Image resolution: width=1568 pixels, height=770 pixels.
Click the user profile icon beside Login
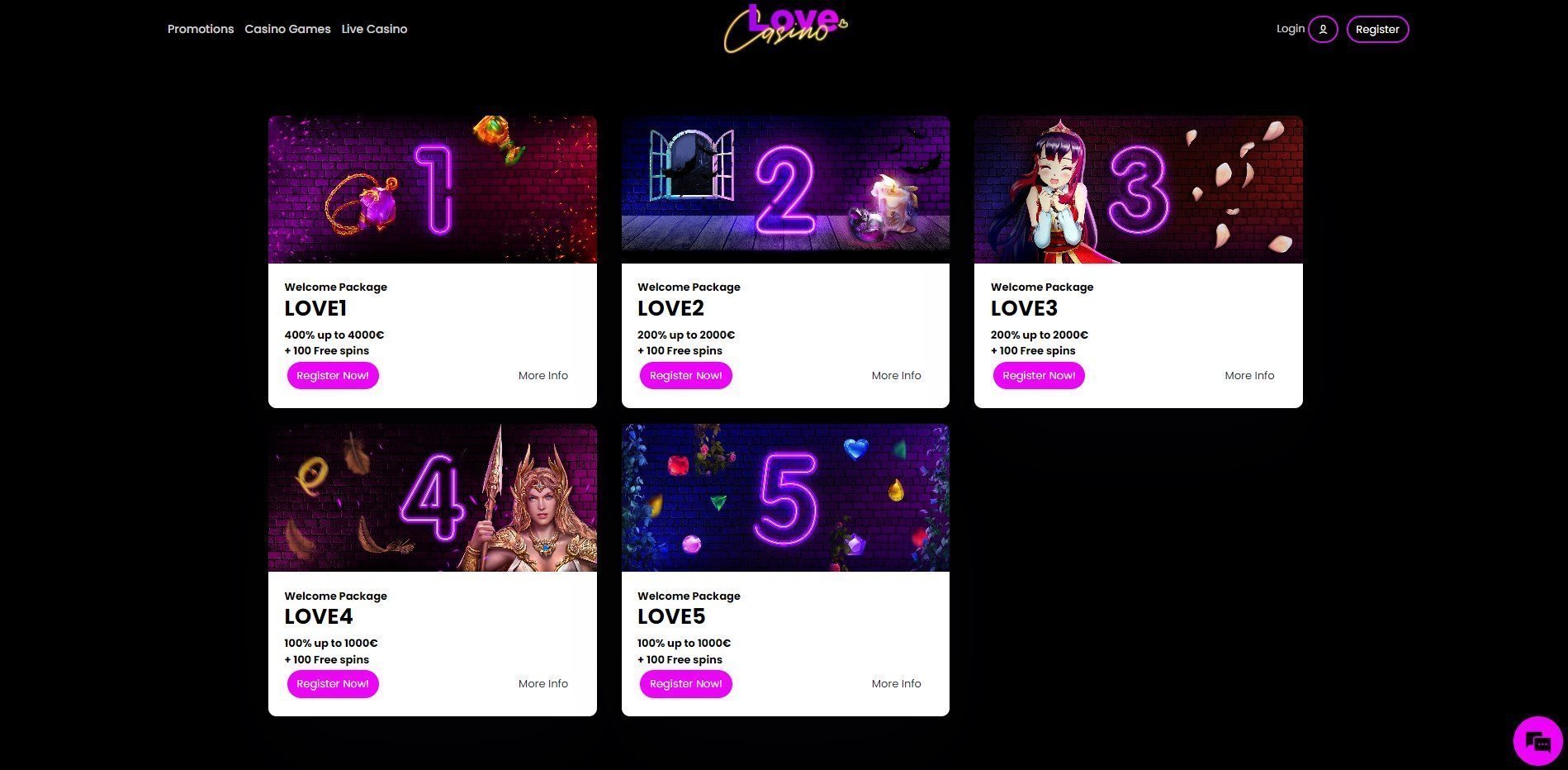coord(1323,29)
